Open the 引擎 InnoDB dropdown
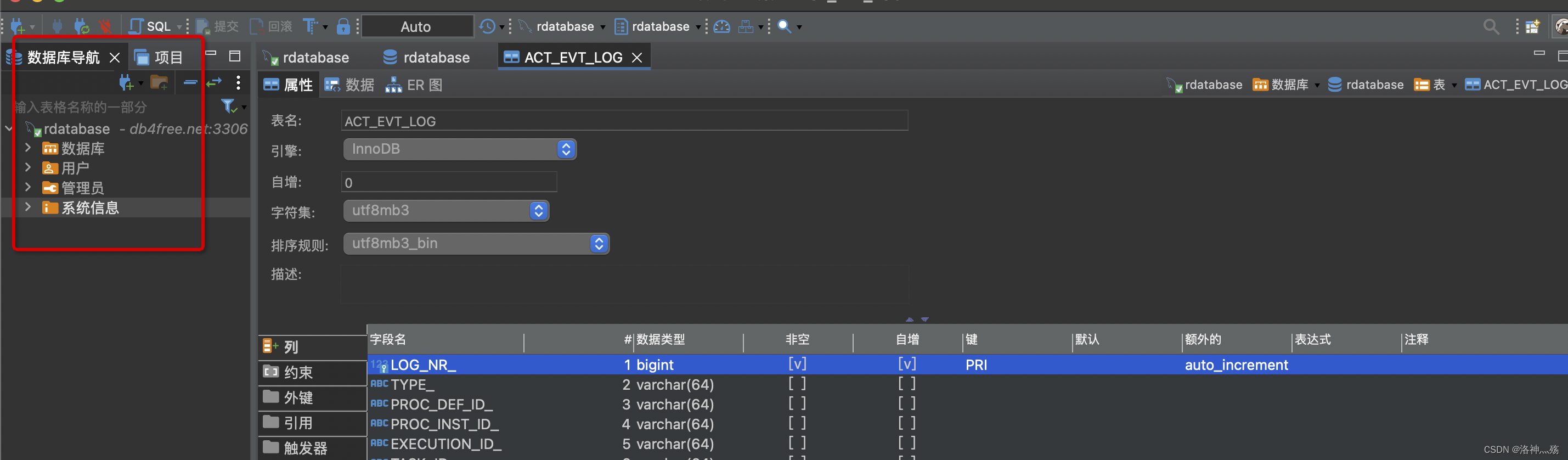The width and height of the screenshot is (1568, 460). 460,149
